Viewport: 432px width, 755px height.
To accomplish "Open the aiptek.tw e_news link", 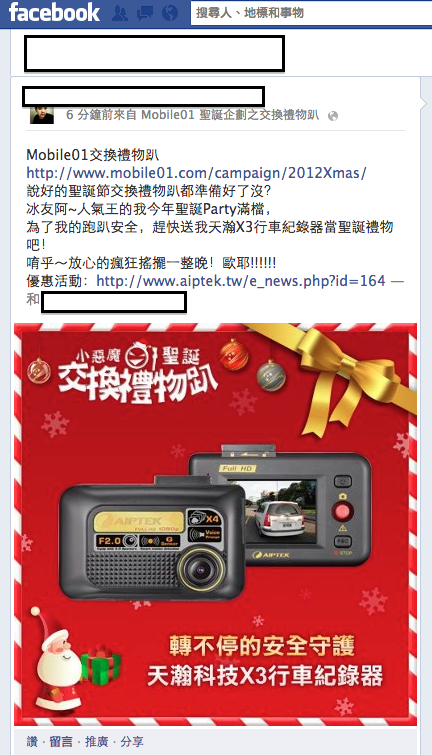I will (241, 281).
